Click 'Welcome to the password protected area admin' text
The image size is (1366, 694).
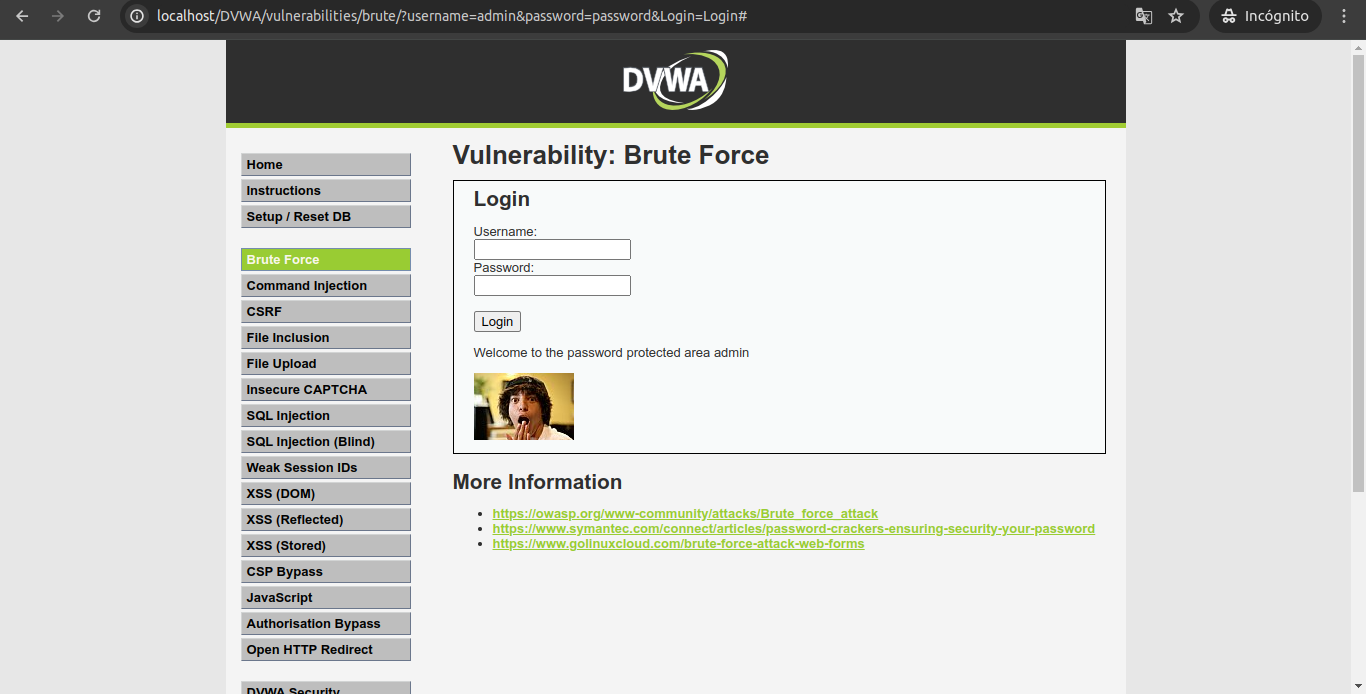(x=611, y=353)
